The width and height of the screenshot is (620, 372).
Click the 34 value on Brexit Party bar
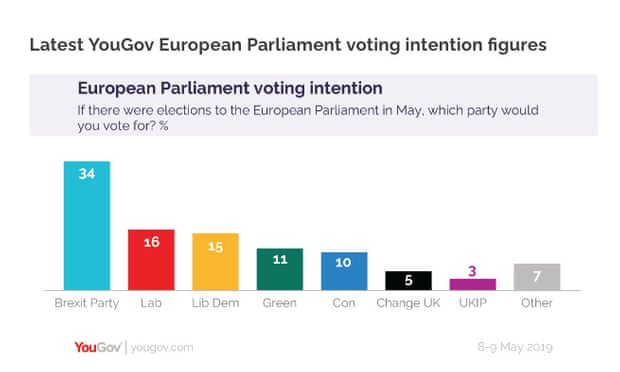[x=87, y=174]
